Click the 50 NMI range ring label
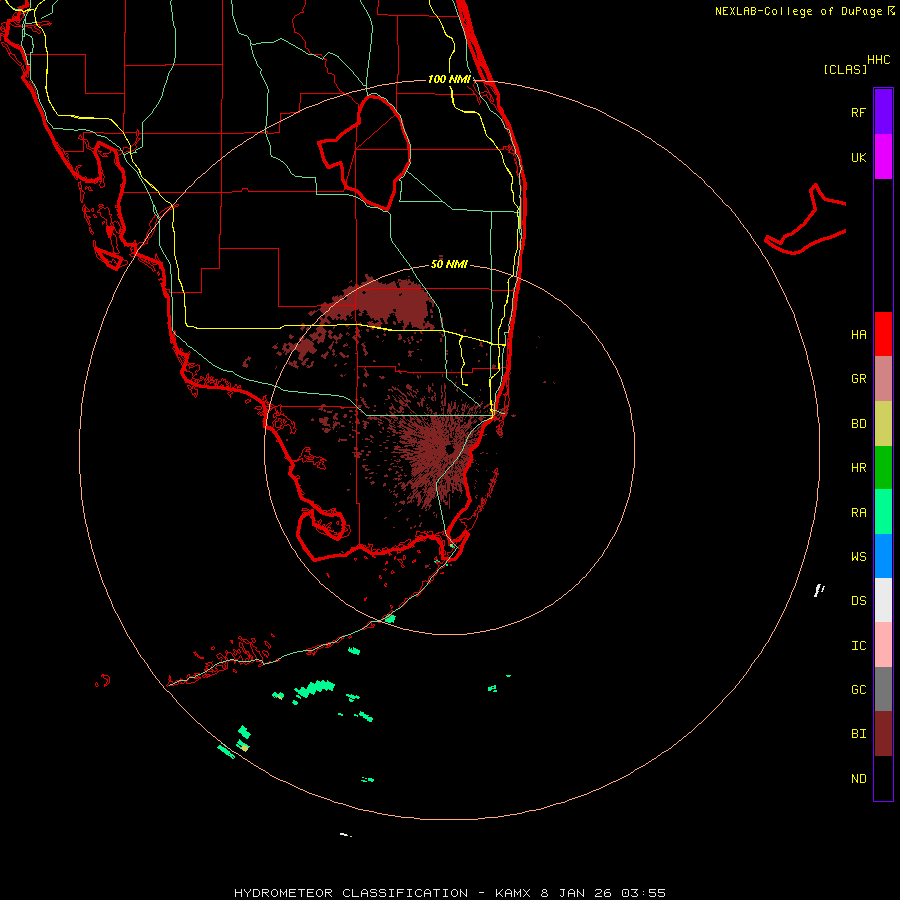 [x=449, y=264]
